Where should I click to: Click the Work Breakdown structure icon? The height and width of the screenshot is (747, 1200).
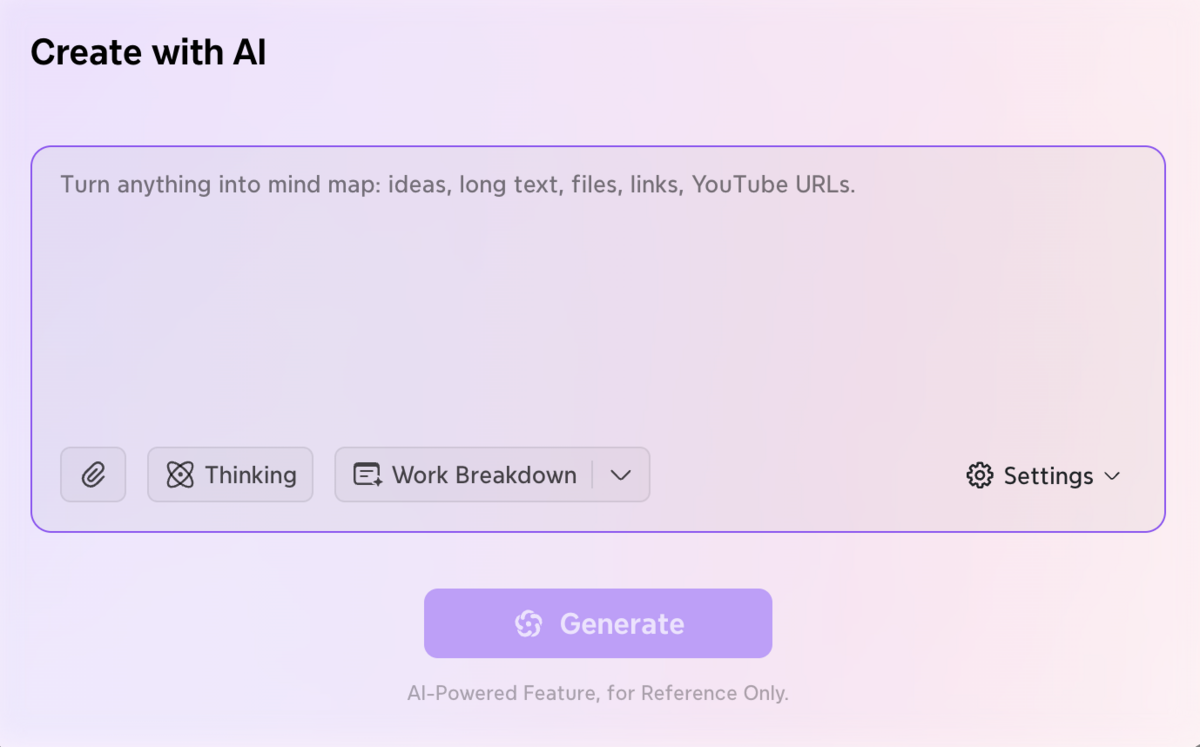[368, 475]
